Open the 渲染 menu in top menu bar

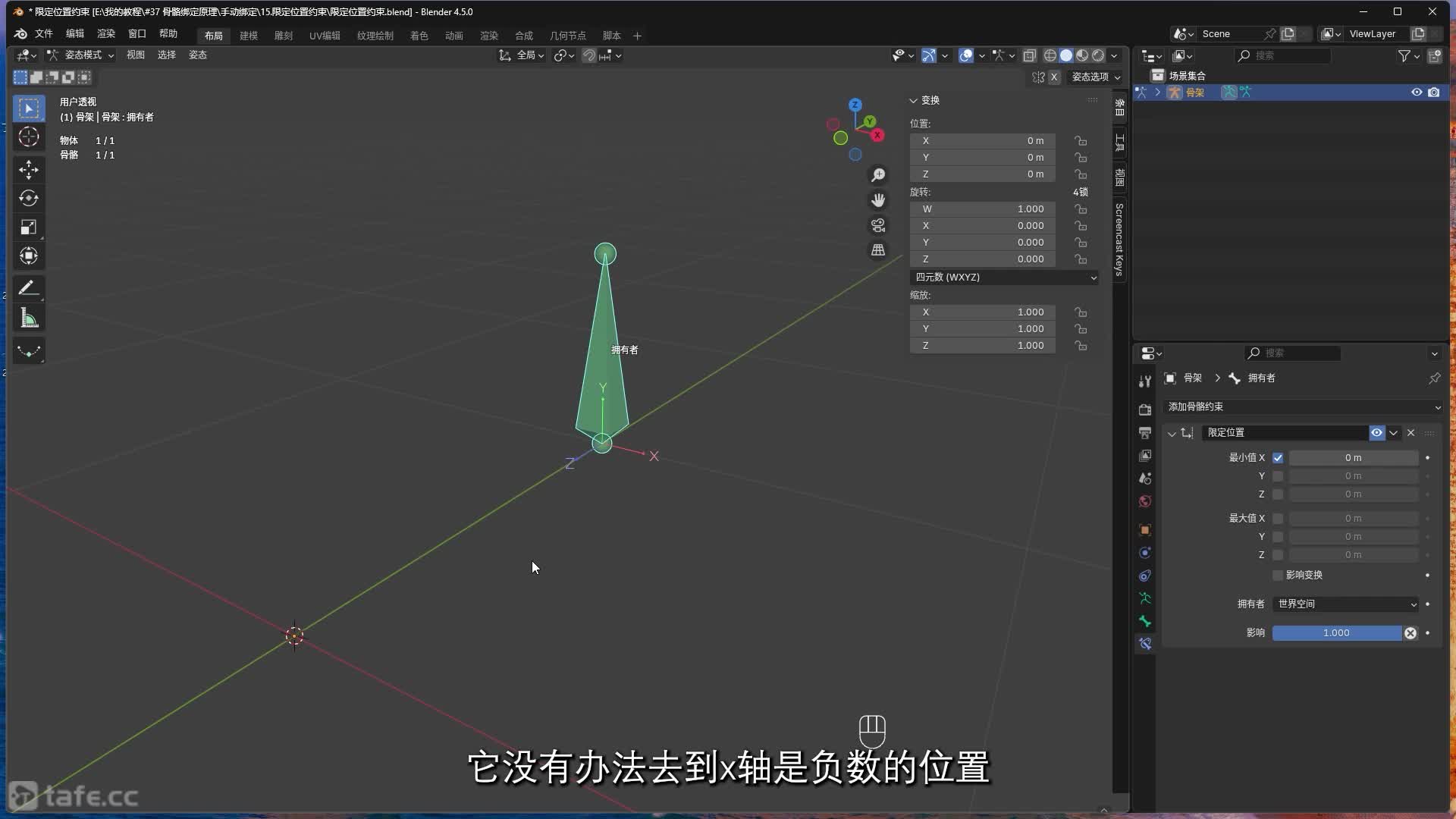point(106,34)
